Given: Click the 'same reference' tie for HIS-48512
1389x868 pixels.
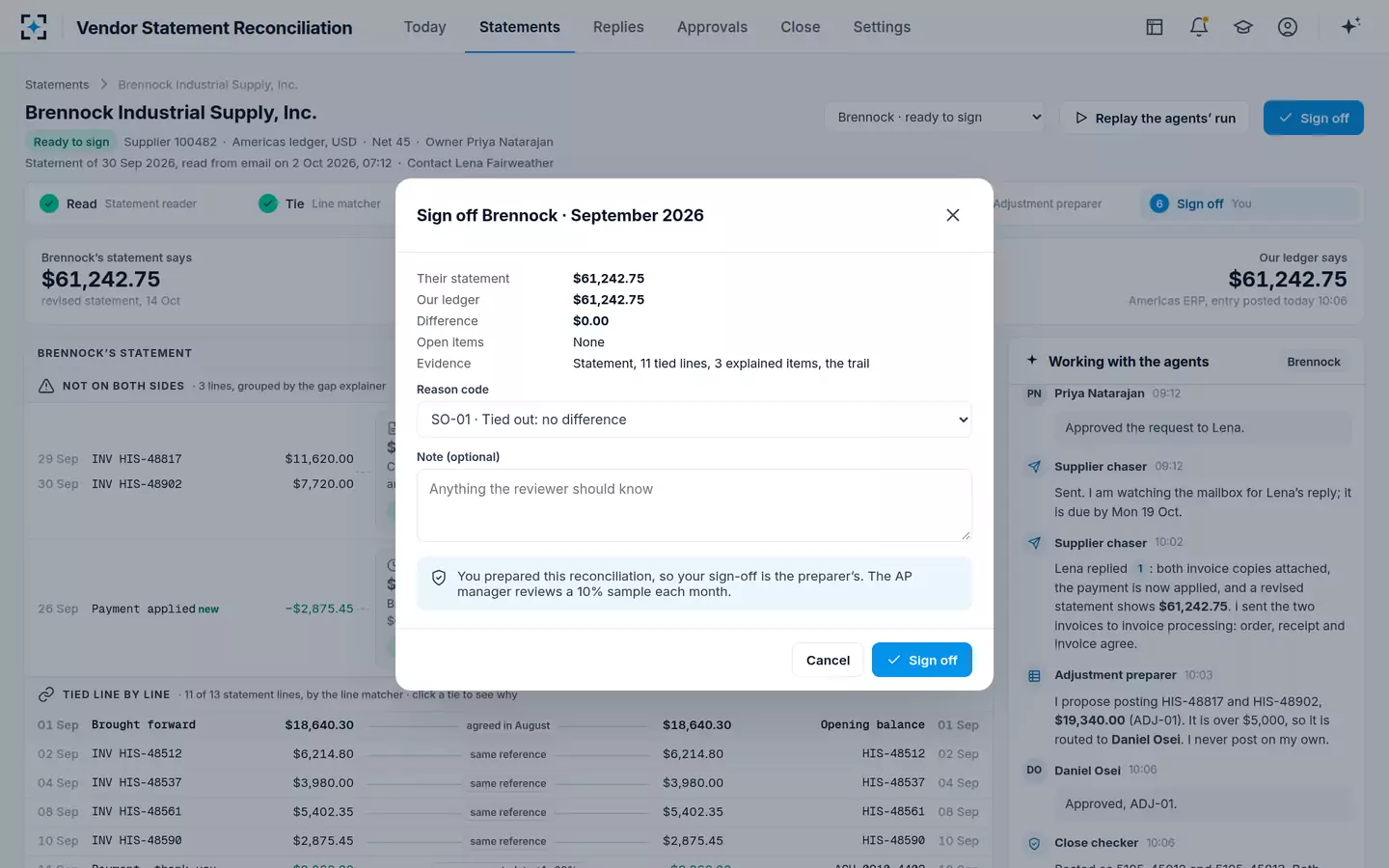Looking at the screenshot, I should pyautogui.click(x=508, y=754).
